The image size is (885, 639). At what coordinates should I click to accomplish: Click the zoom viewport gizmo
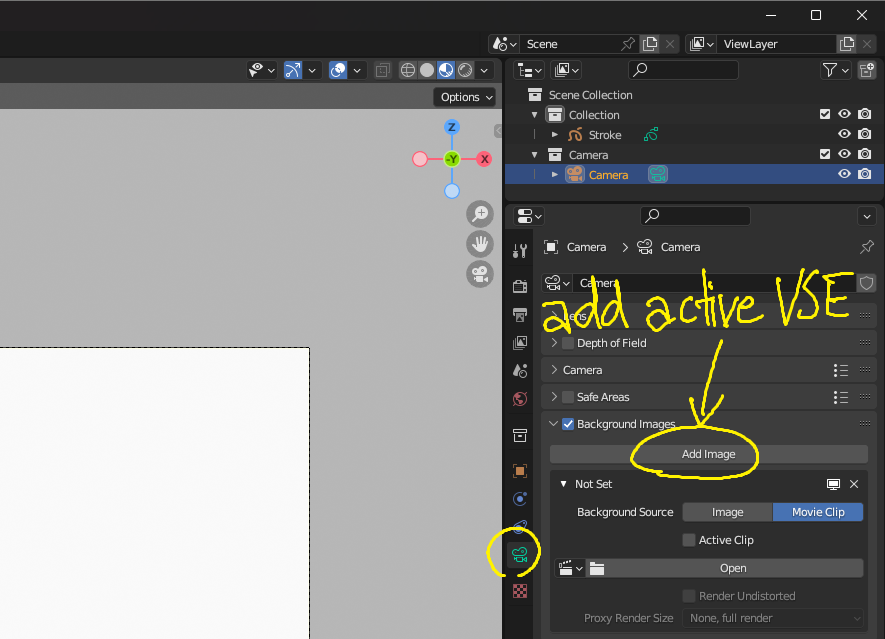480,214
